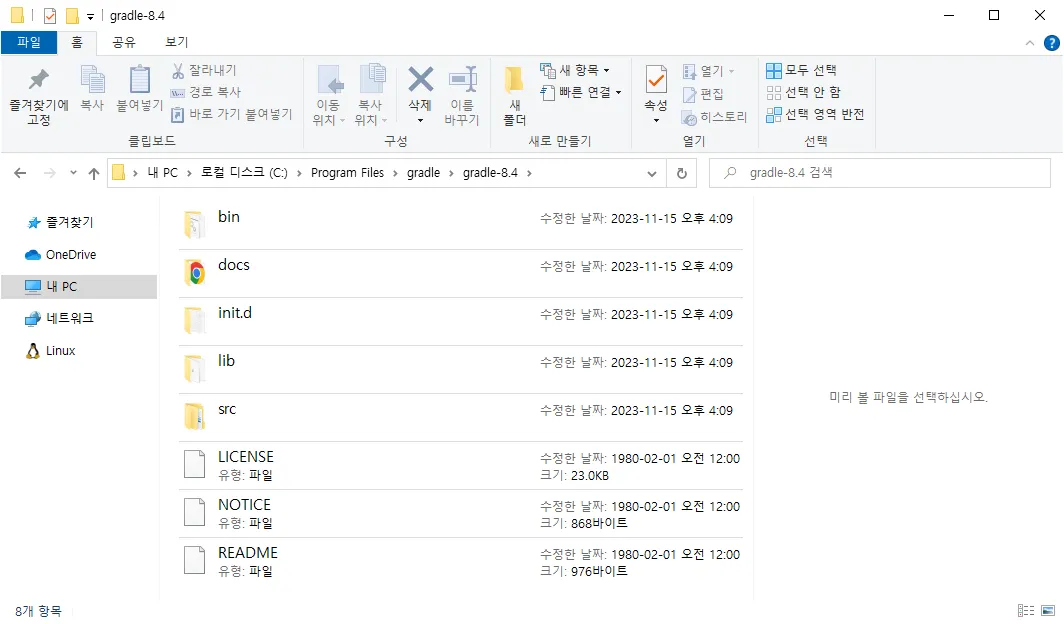1064x624 pixels.
Task: Select the README file
Action: click(461, 562)
